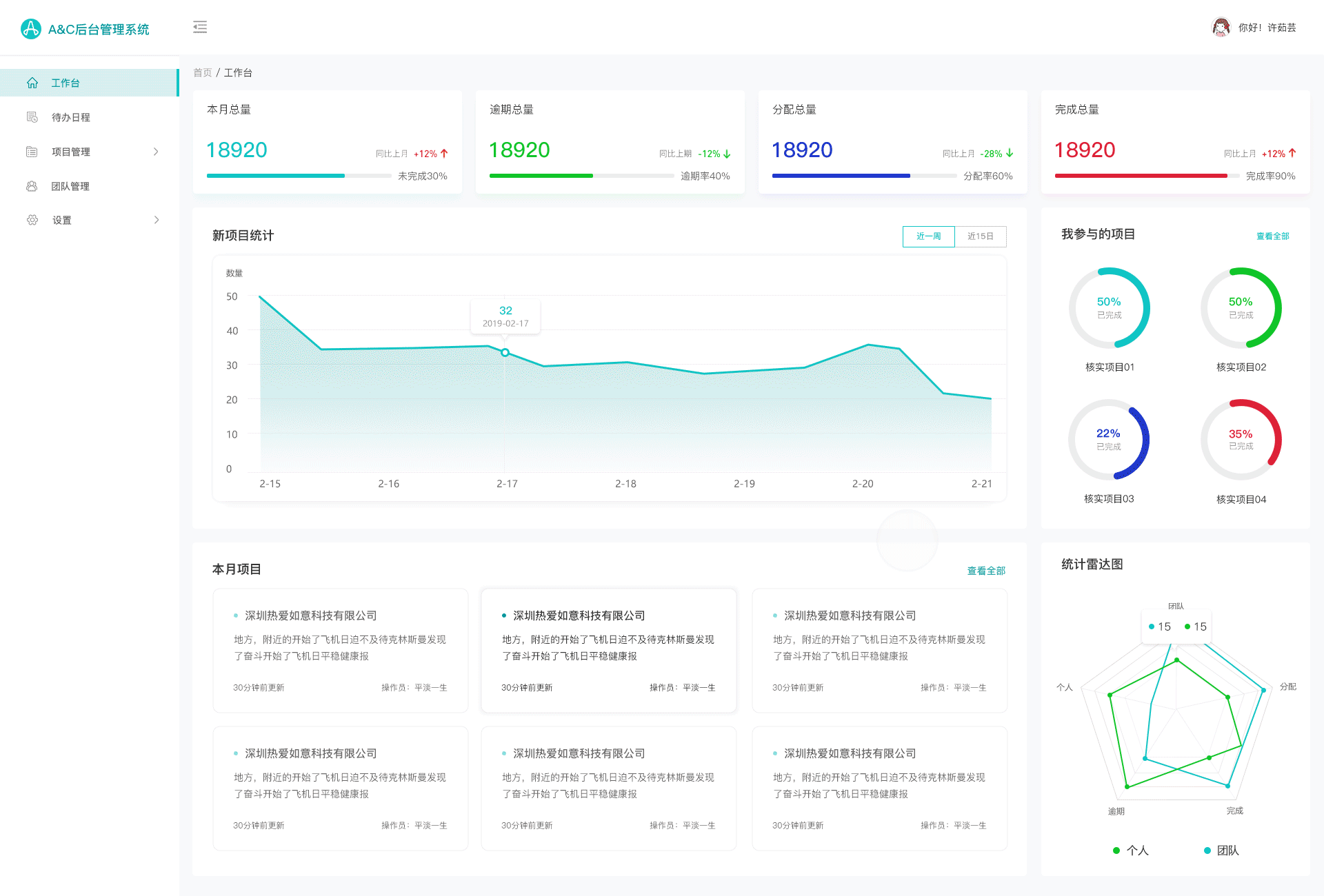Click the people icon beside 团队管理

(32, 186)
